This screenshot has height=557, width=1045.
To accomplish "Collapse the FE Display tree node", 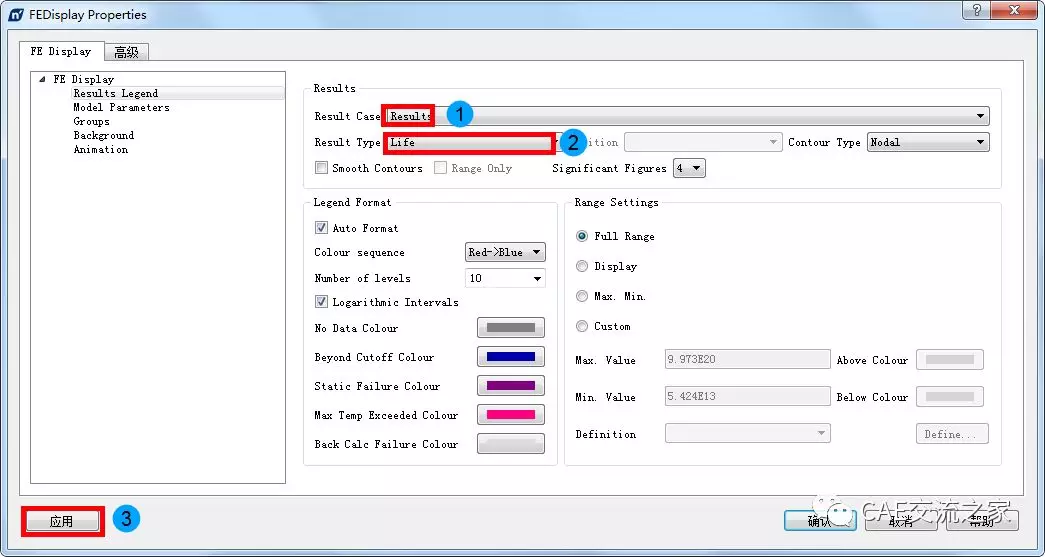I will (x=43, y=79).
